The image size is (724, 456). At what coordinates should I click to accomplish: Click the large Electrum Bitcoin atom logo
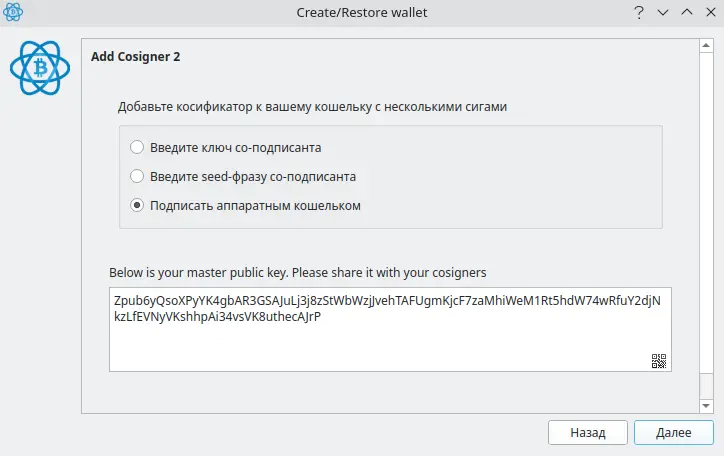point(40,68)
